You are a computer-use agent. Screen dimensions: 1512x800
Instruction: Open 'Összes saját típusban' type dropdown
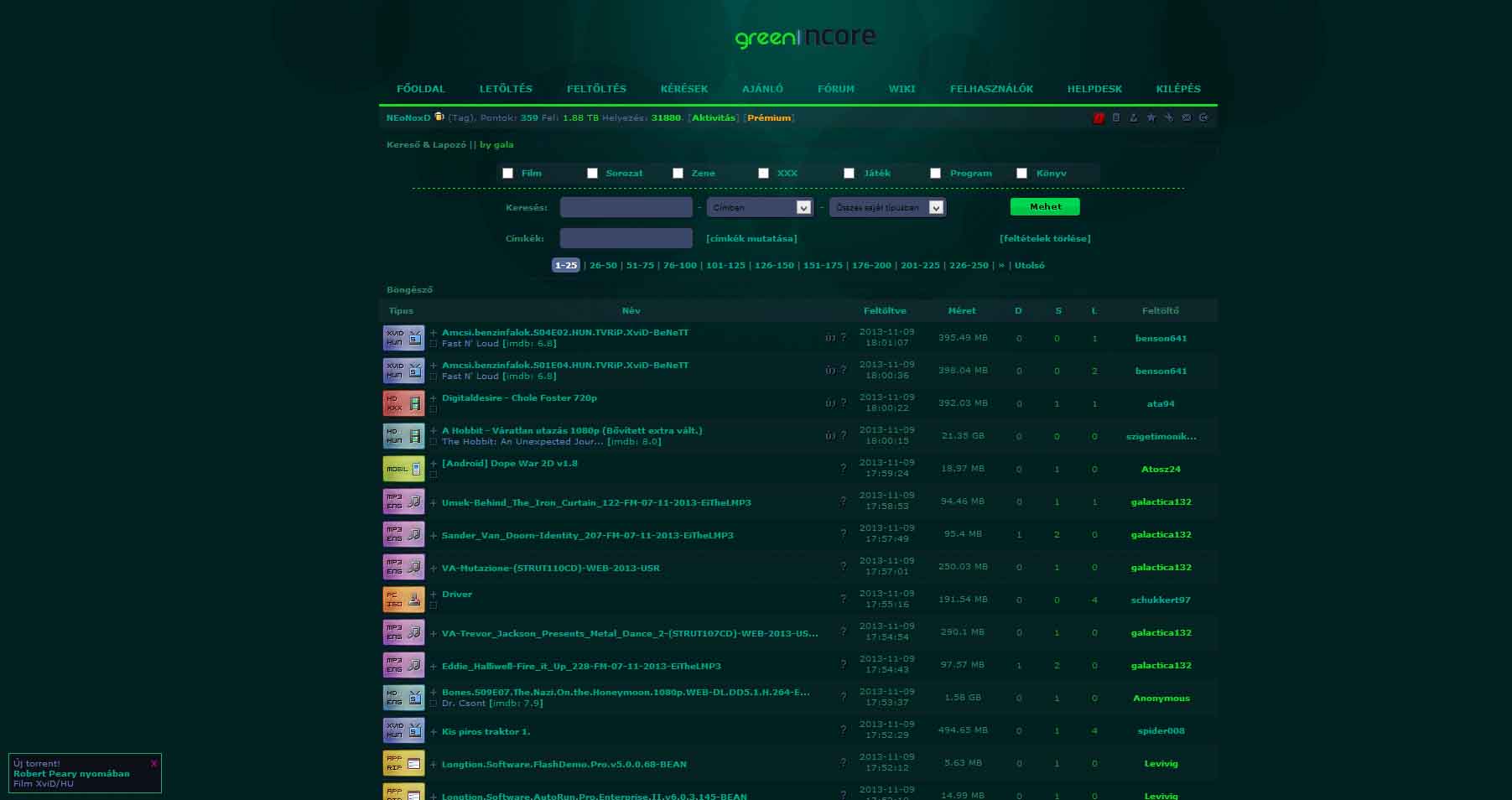click(887, 207)
